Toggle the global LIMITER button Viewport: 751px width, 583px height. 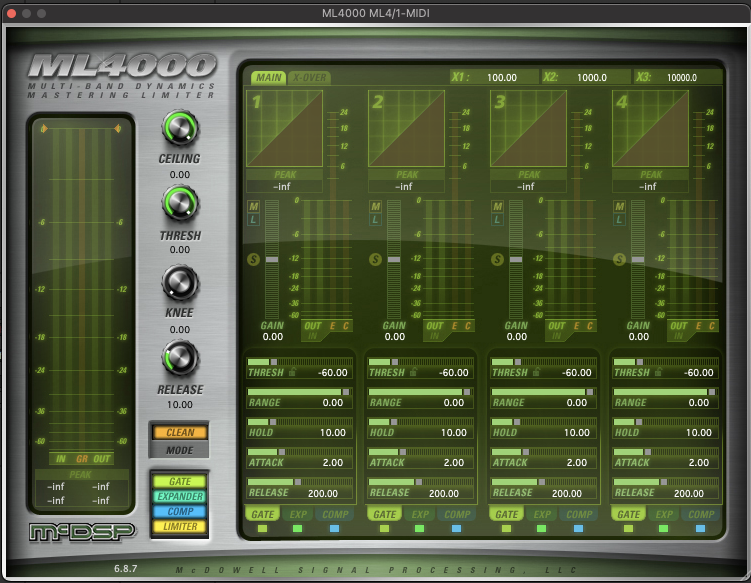click(180, 526)
